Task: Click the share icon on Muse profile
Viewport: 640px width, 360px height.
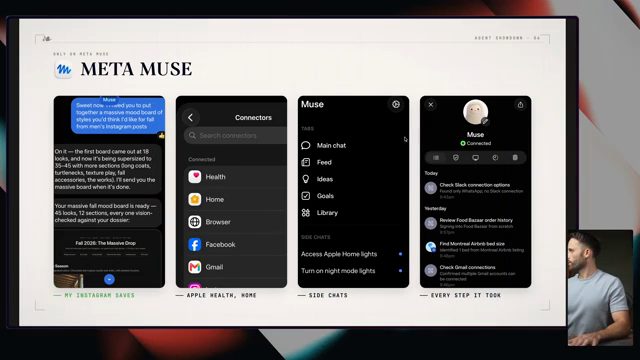Action: pos(520,105)
